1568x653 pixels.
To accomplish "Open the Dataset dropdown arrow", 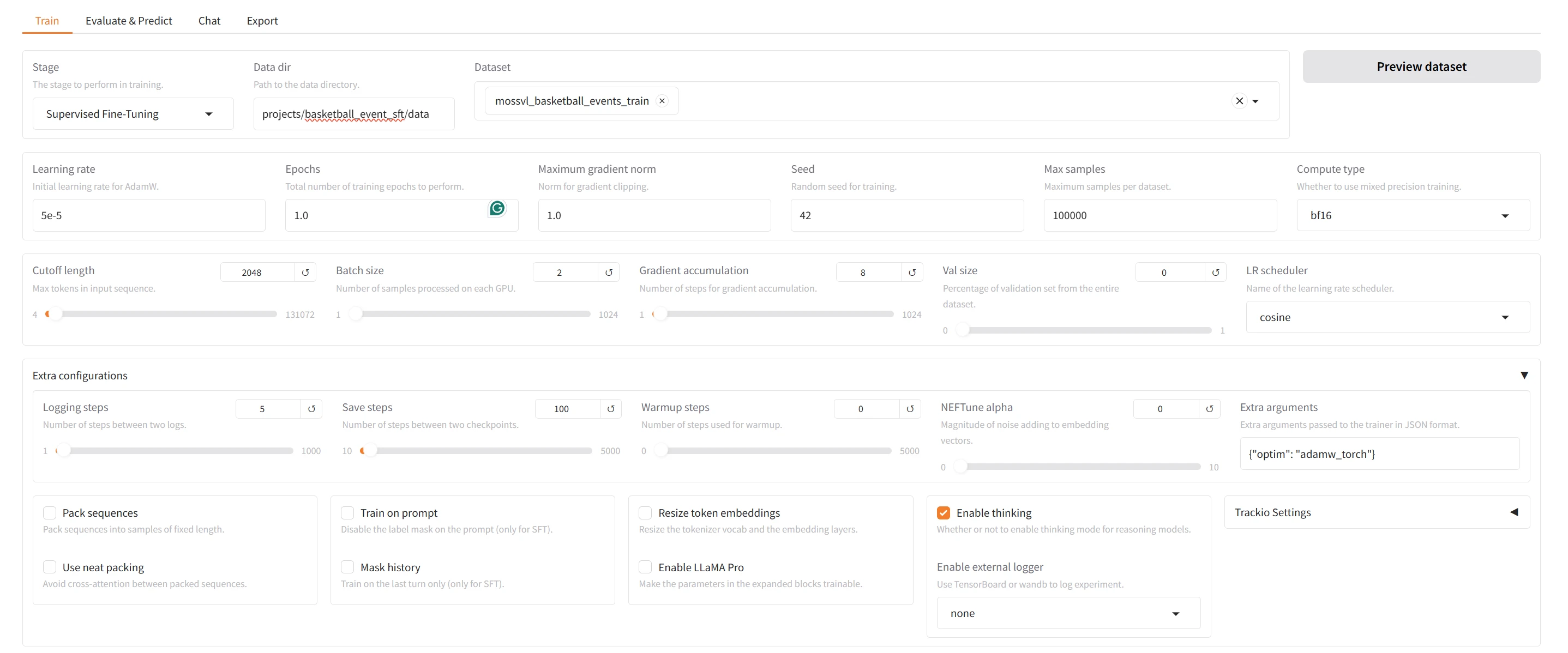I will pyautogui.click(x=1255, y=101).
